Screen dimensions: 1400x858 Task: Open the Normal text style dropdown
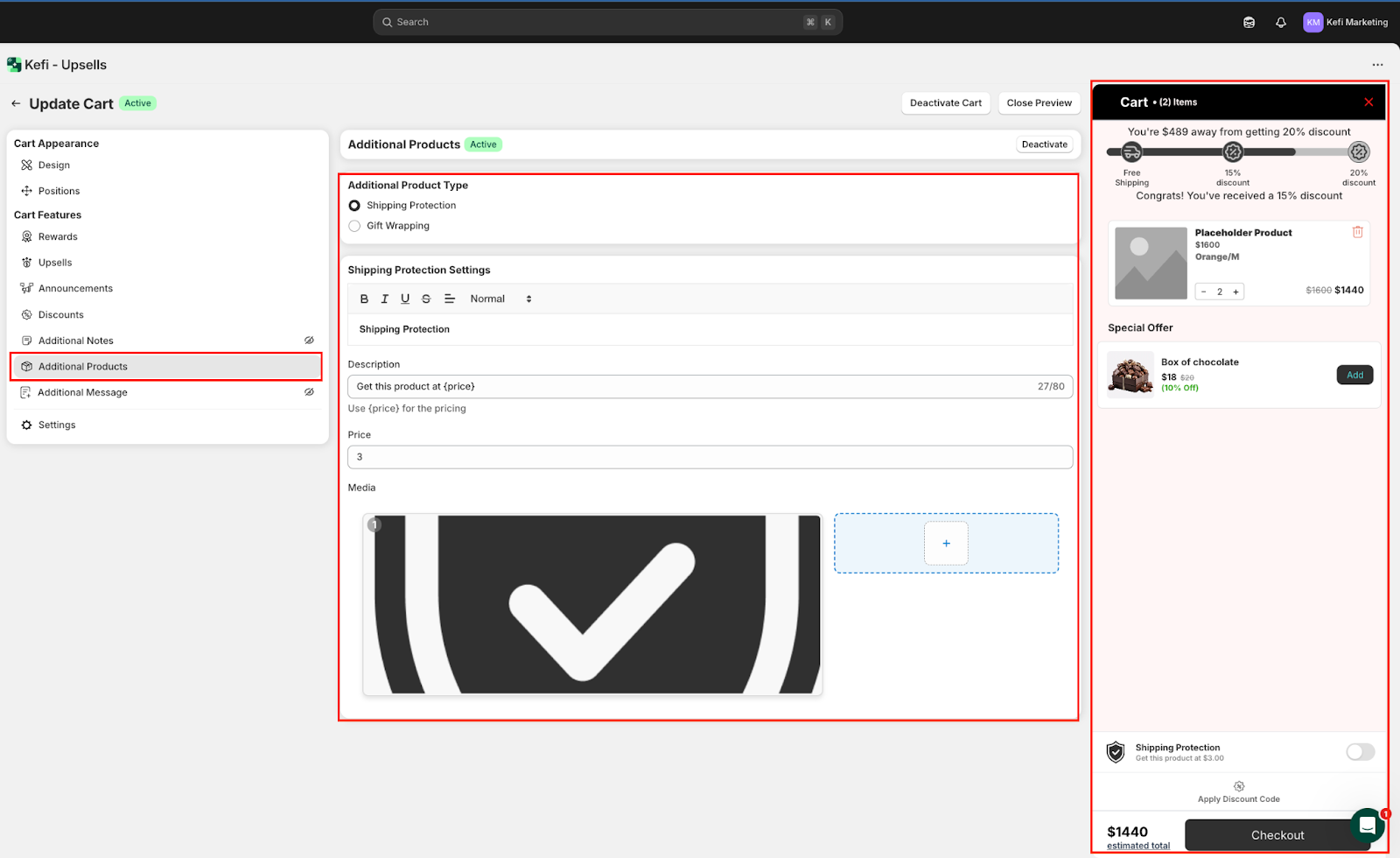pos(500,299)
